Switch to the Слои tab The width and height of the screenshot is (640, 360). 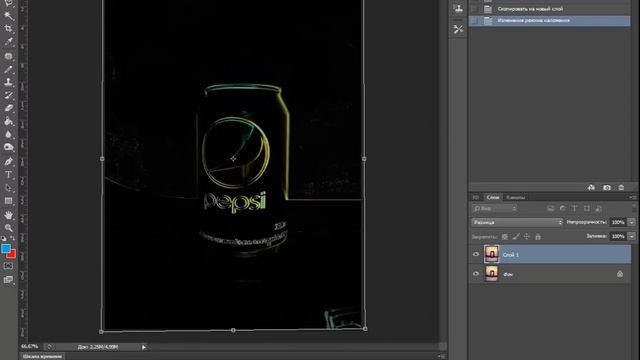(x=493, y=197)
